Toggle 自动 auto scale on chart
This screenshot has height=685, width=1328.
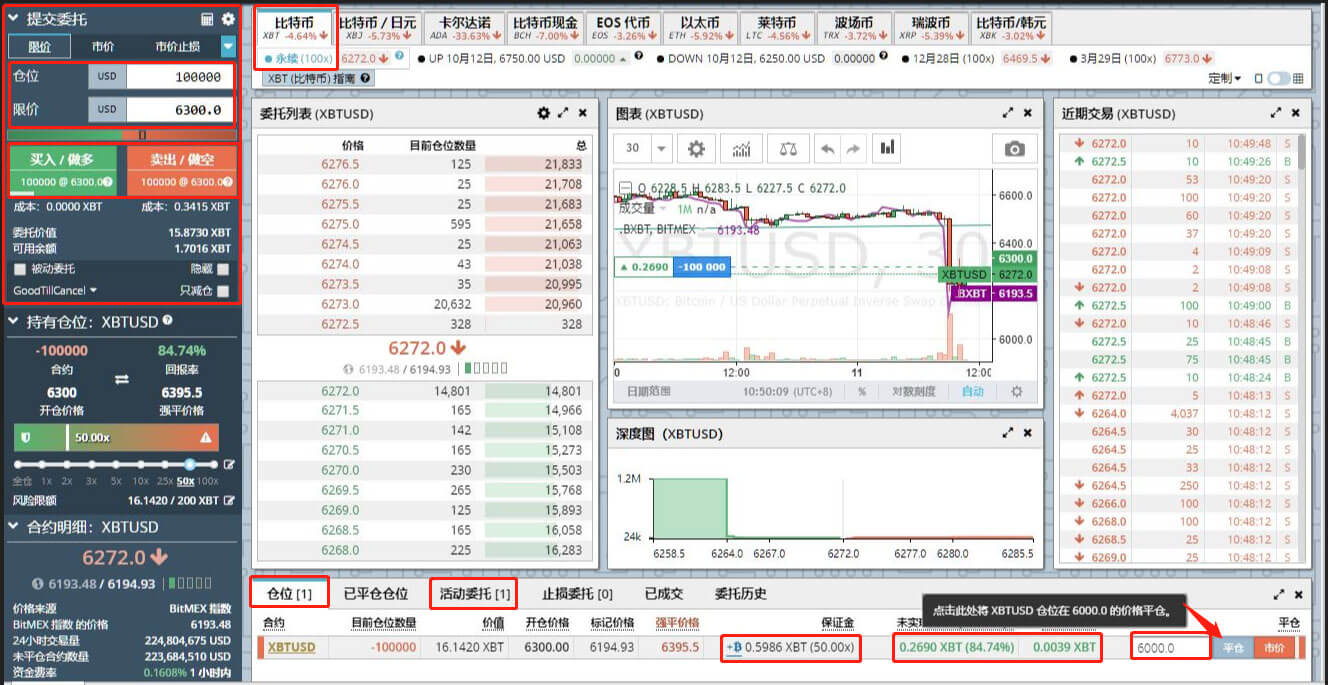[x=973, y=392]
